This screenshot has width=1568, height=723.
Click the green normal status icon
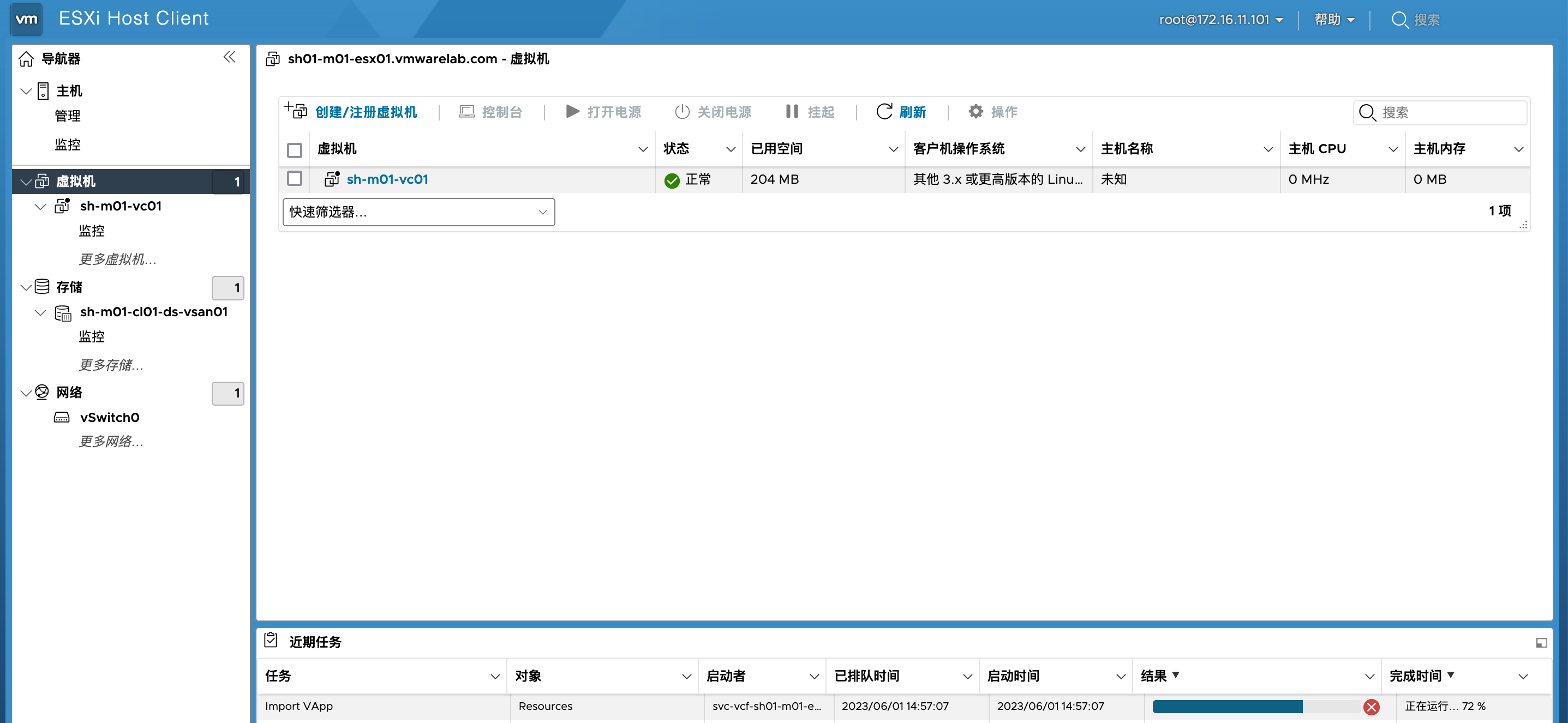[x=672, y=180]
